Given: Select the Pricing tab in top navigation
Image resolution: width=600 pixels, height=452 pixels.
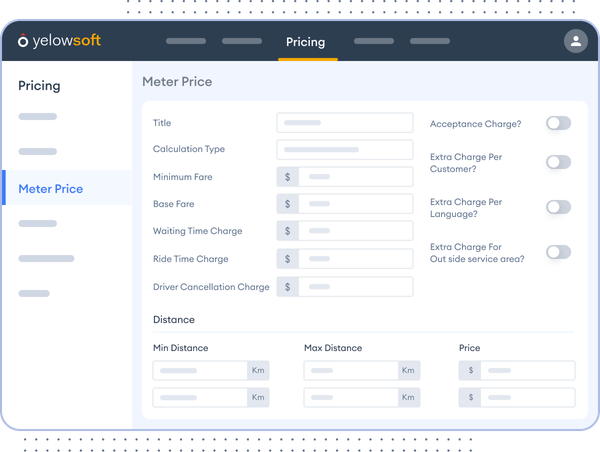Looking at the screenshot, I should 305,42.
